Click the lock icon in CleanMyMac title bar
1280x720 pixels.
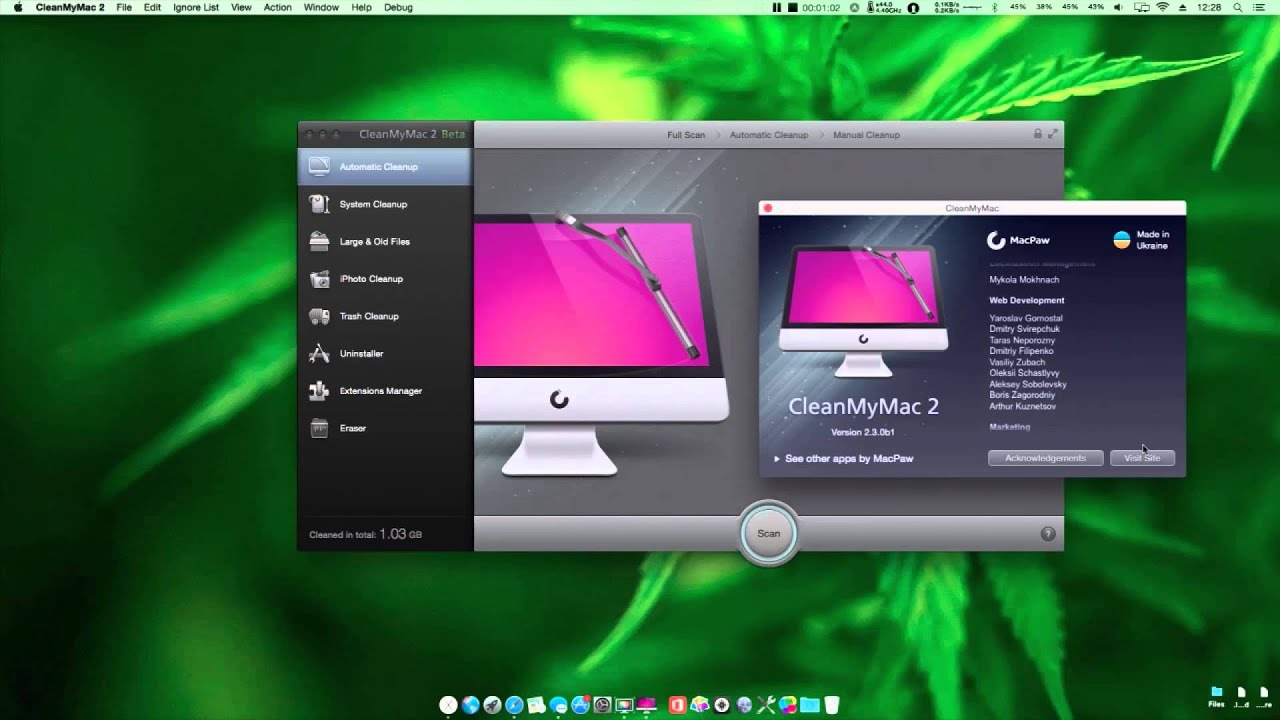pyautogui.click(x=1037, y=134)
